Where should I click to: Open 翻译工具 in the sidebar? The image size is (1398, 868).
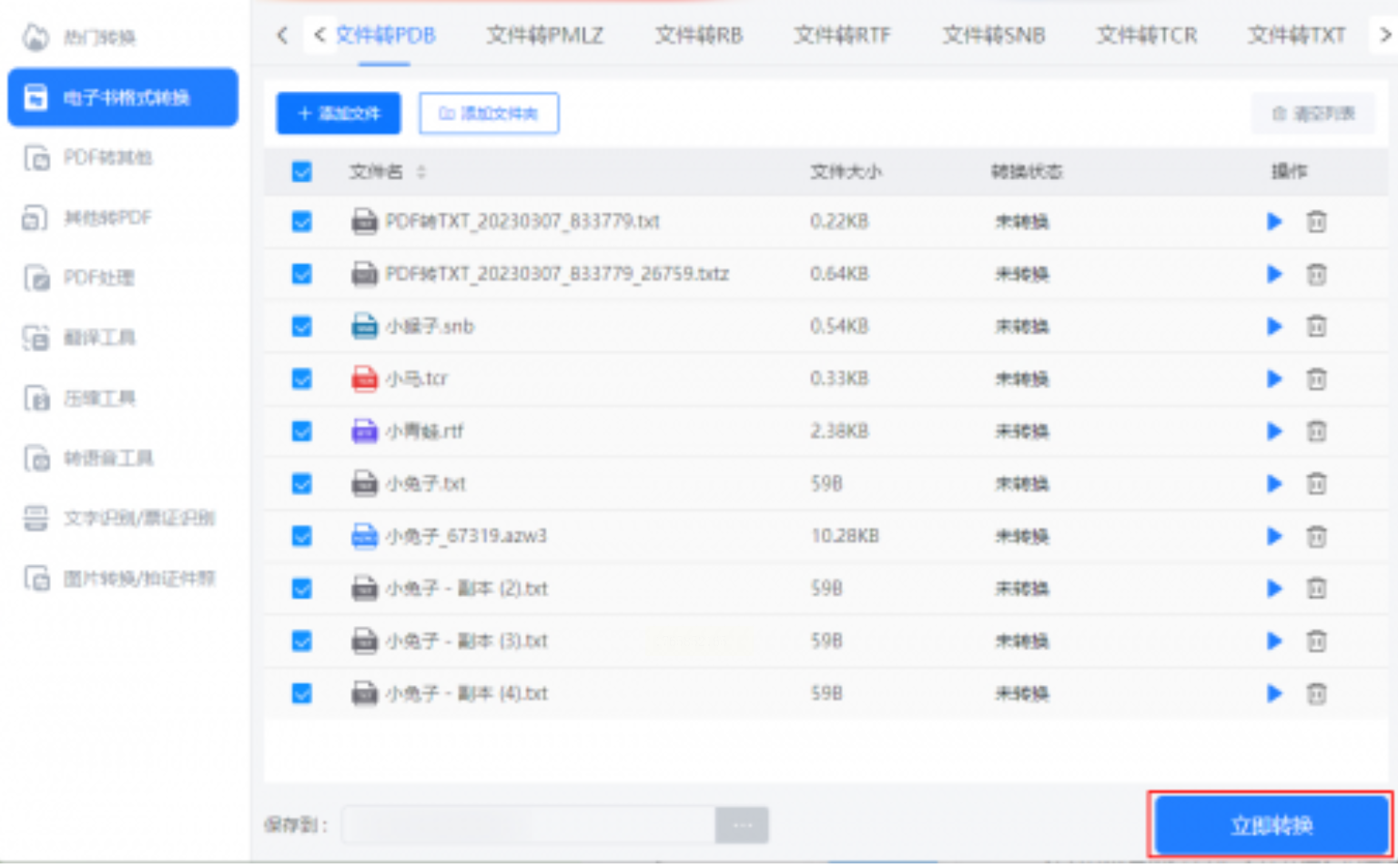[98, 338]
